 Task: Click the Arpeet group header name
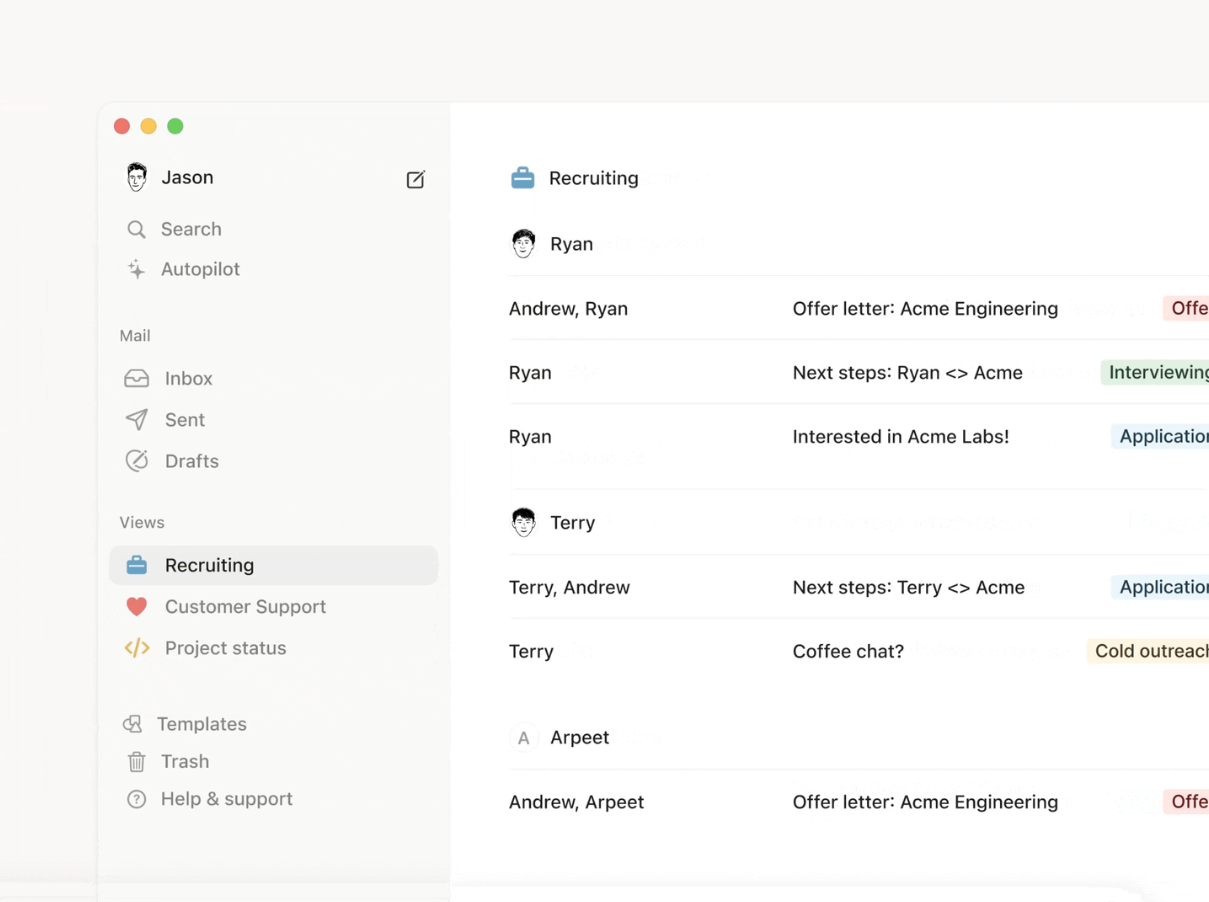(x=579, y=737)
